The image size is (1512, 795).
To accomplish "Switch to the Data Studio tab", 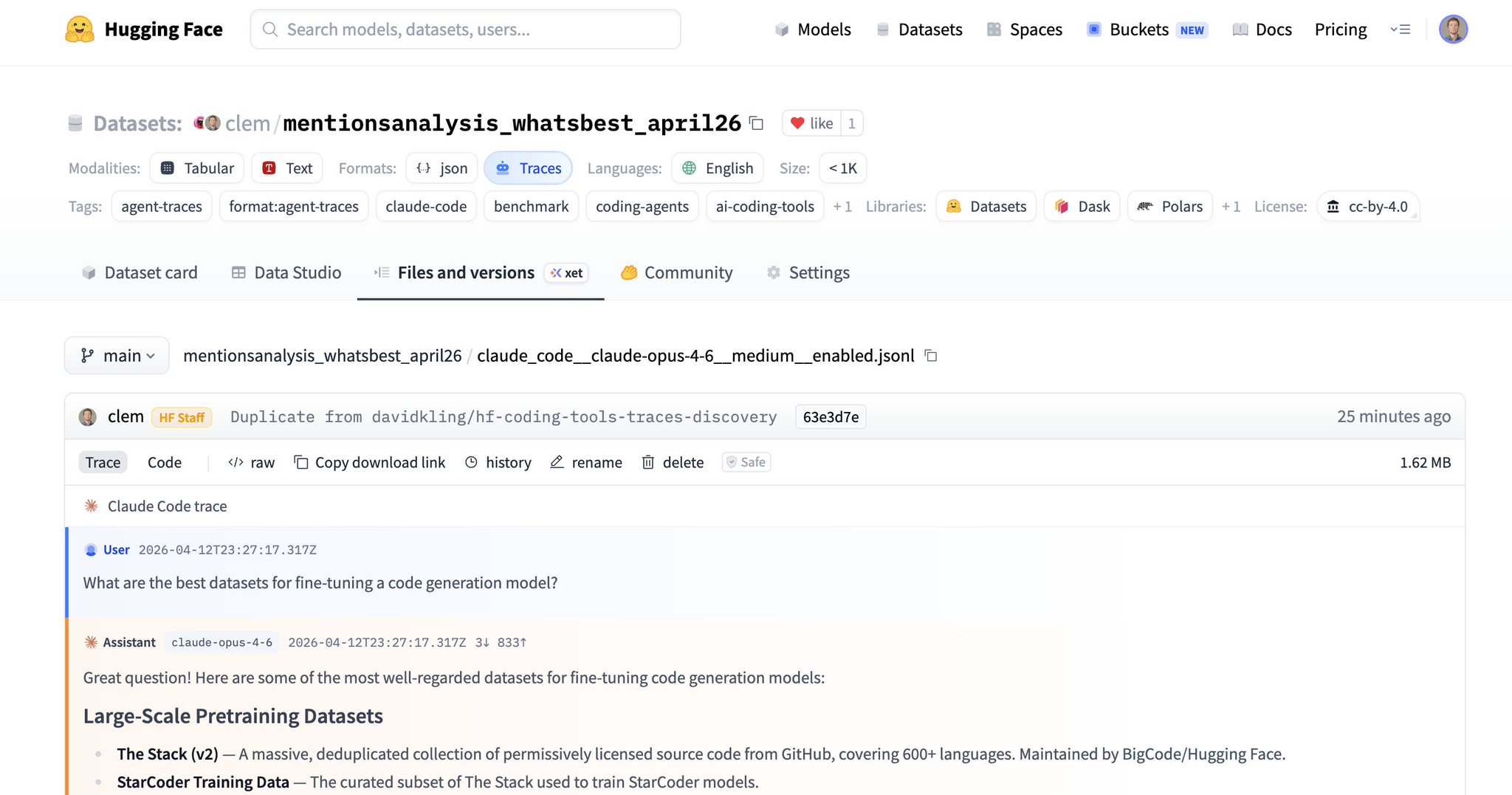I will [286, 272].
